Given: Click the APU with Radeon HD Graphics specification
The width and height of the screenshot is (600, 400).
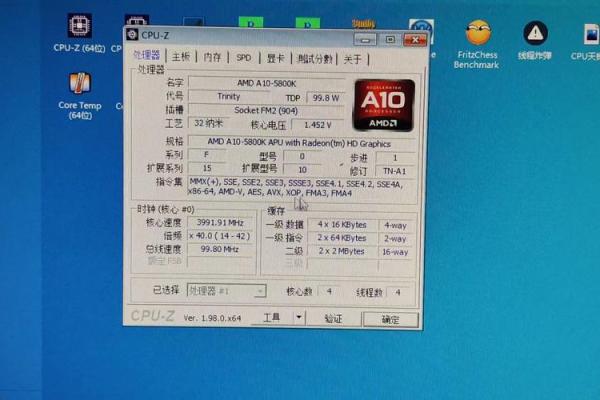Looking at the screenshot, I should point(299,143).
